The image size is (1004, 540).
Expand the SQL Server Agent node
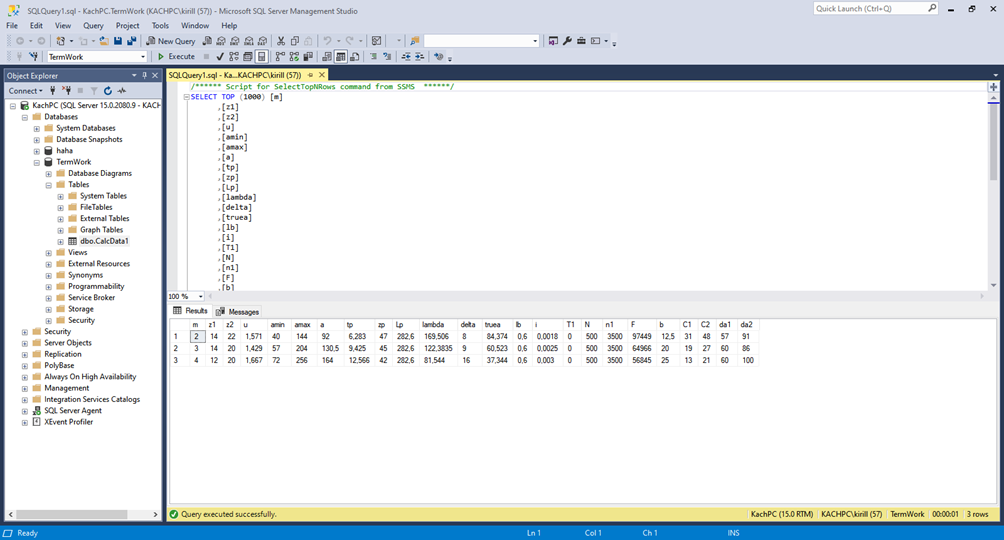24,411
